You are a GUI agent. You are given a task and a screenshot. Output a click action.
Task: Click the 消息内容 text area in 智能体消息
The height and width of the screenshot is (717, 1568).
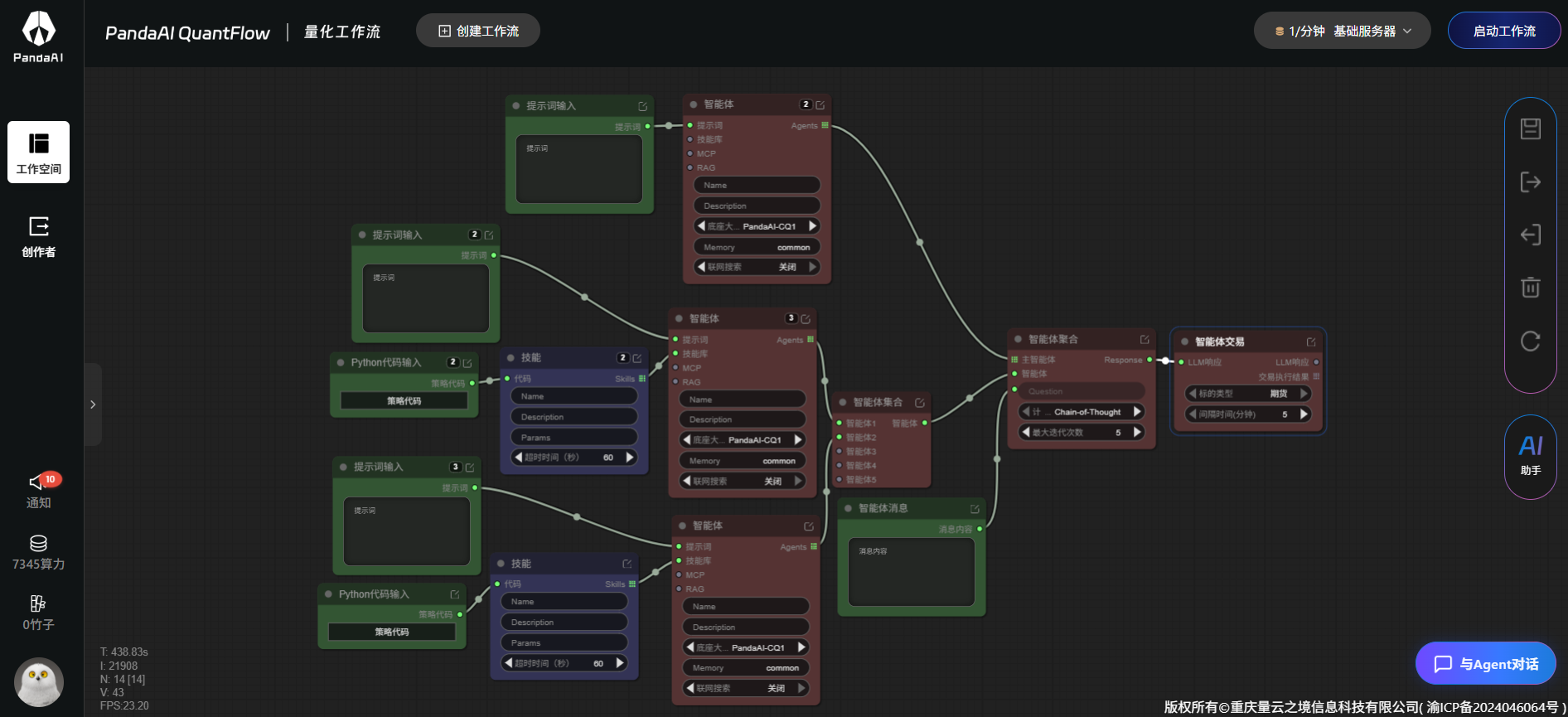click(912, 572)
